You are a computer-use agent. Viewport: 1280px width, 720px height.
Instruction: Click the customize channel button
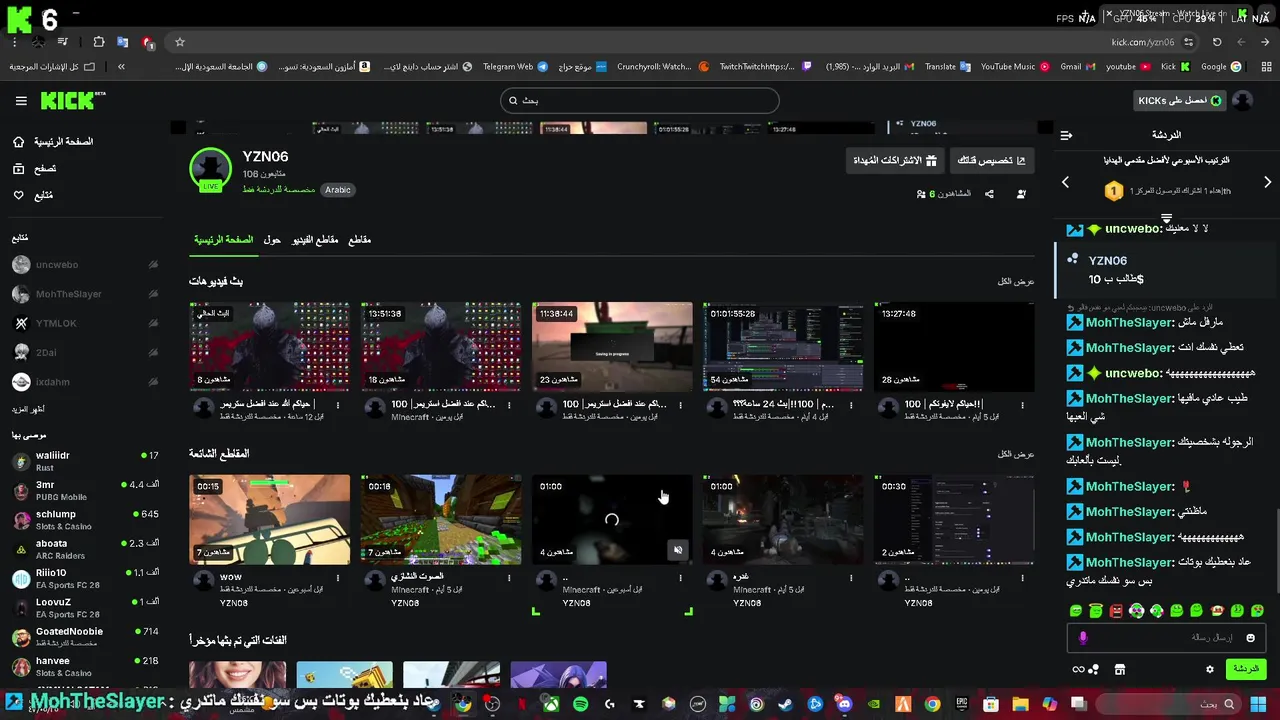tap(991, 160)
